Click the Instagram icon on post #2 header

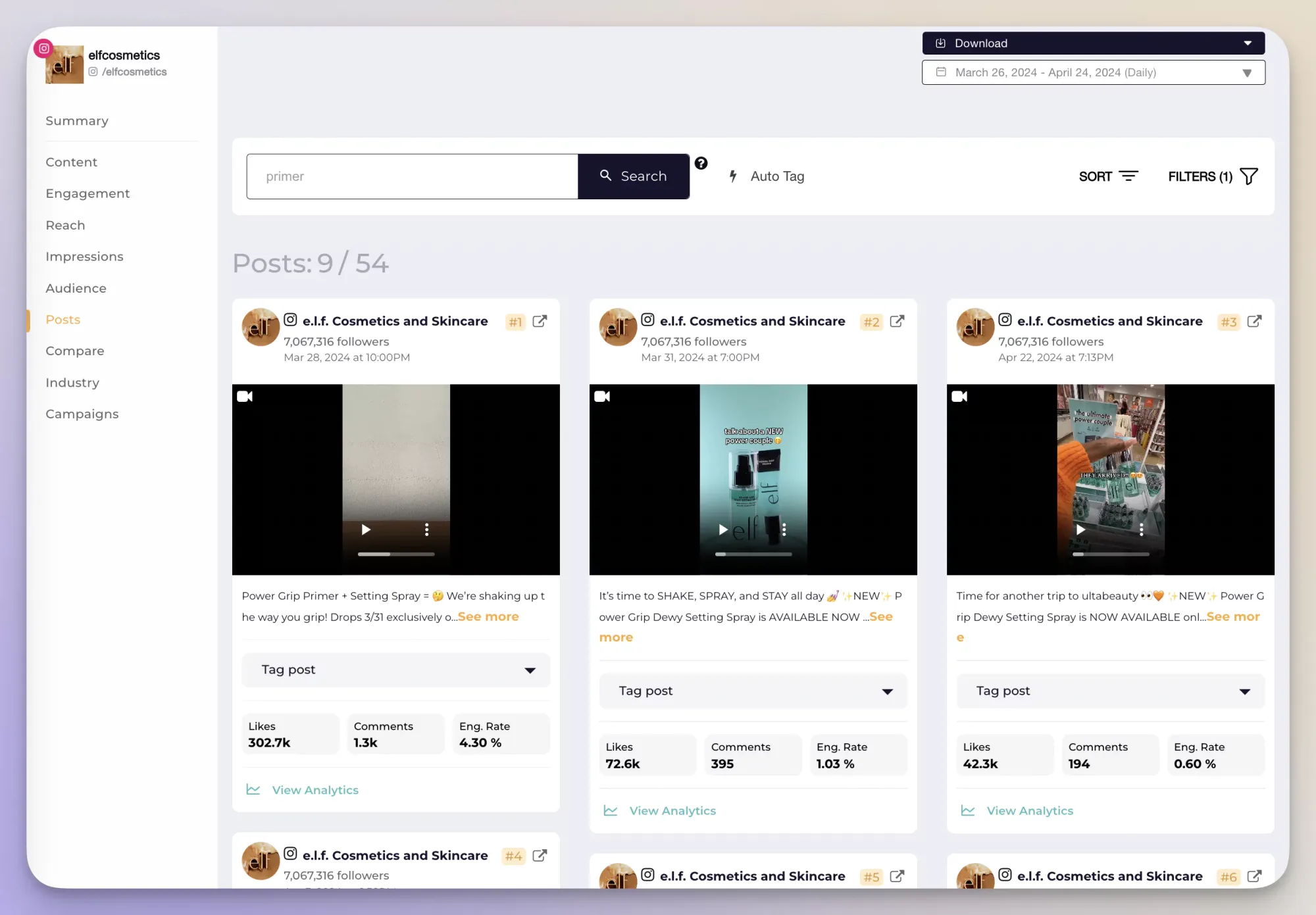tap(647, 320)
